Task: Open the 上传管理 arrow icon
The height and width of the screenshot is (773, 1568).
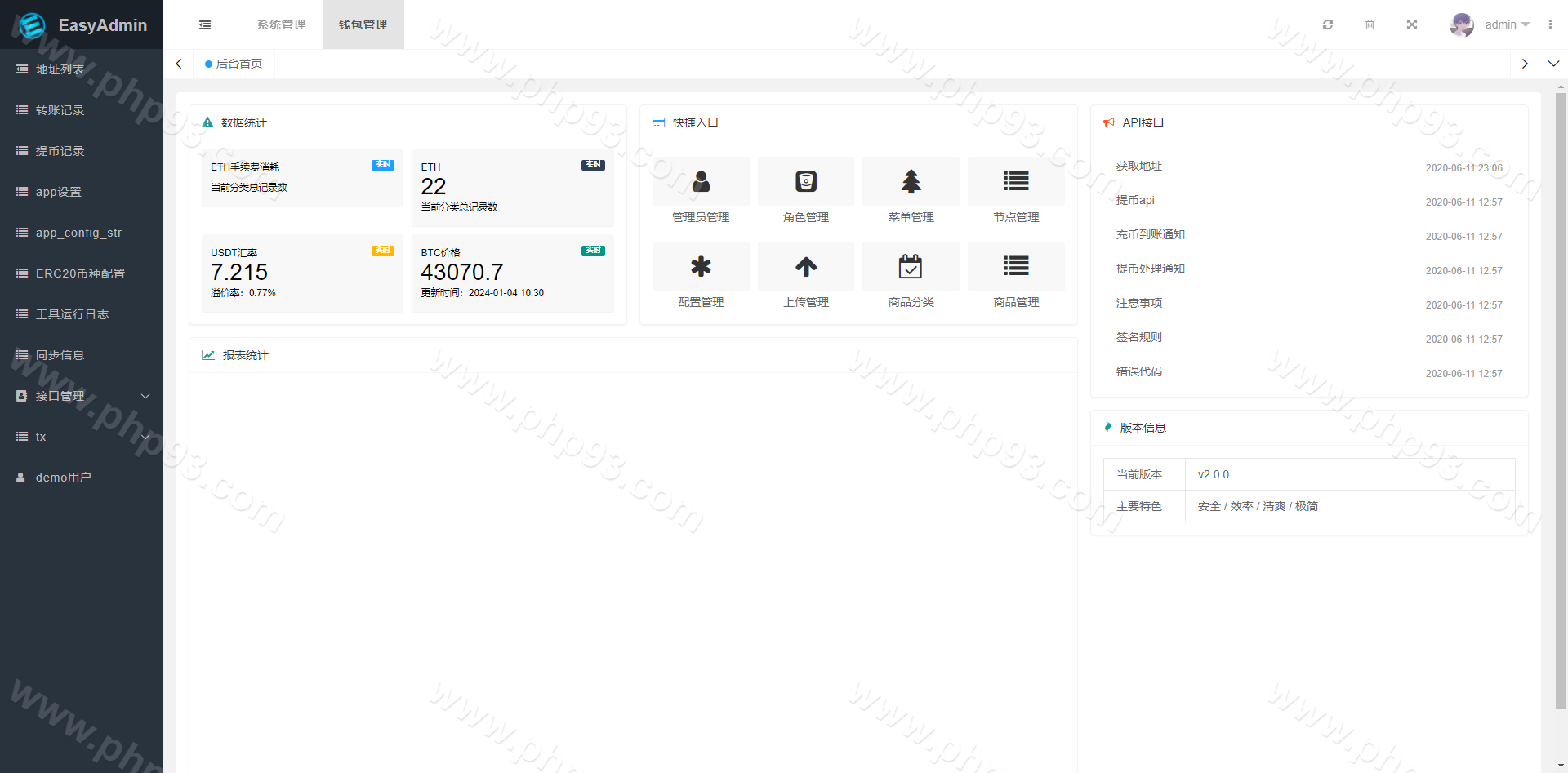Action: coord(806,266)
